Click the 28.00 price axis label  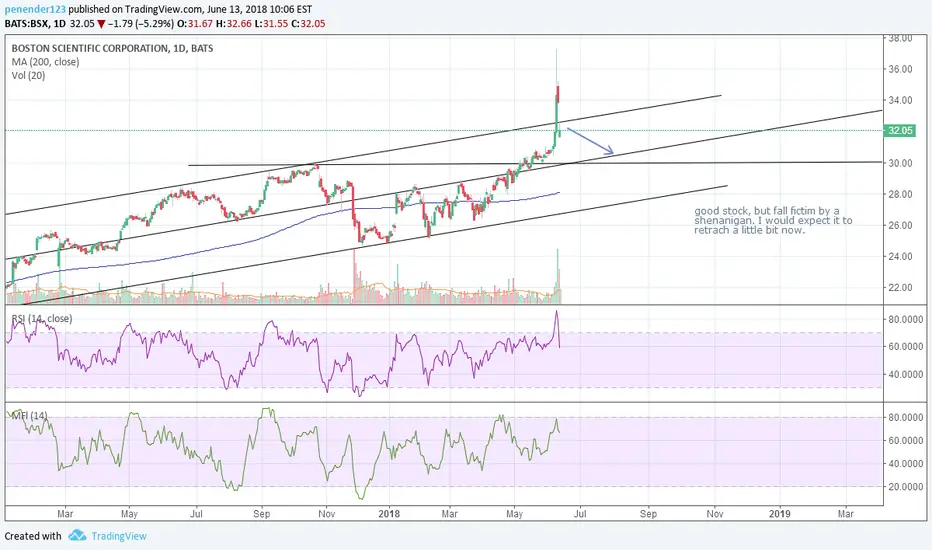[900, 194]
